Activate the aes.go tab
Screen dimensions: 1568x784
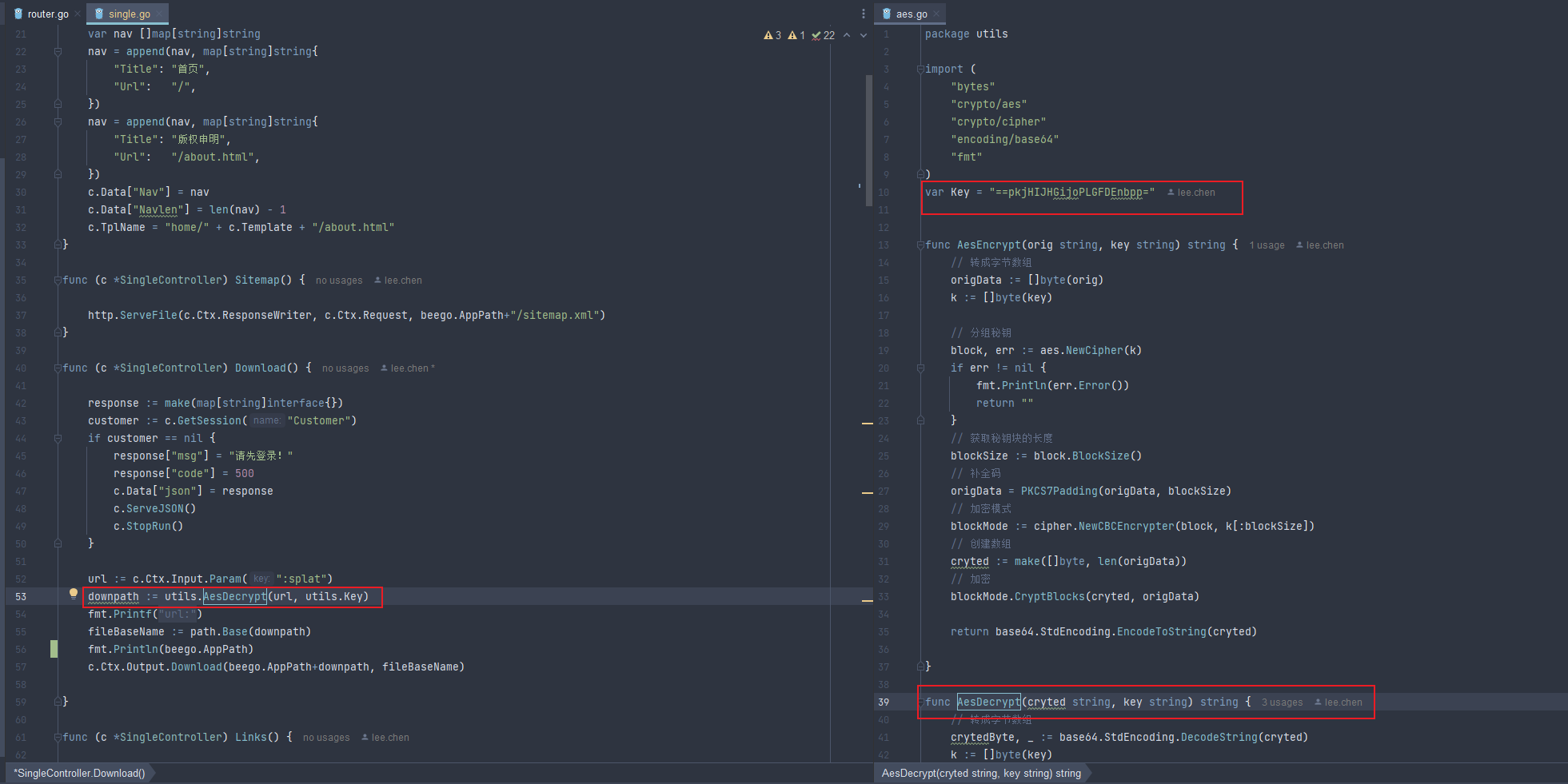tap(912, 14)
